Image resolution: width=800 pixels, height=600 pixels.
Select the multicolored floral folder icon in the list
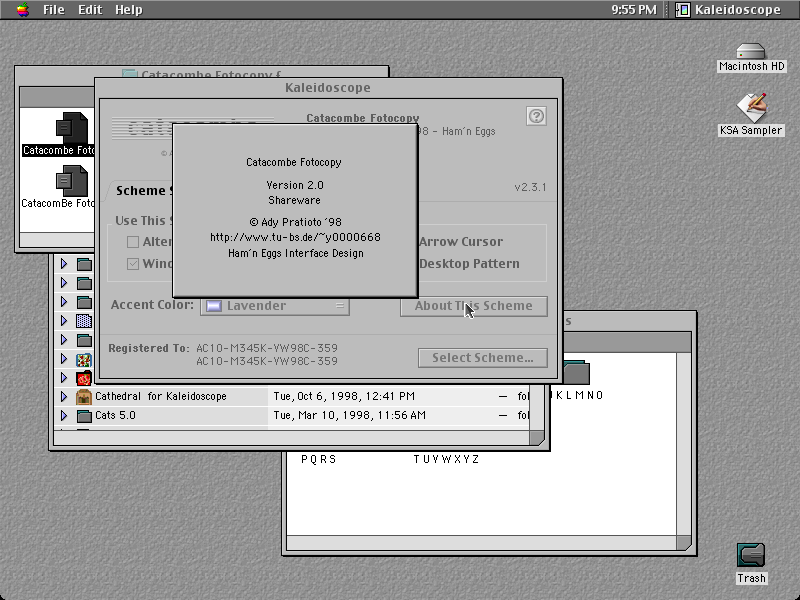pos(84,360)
